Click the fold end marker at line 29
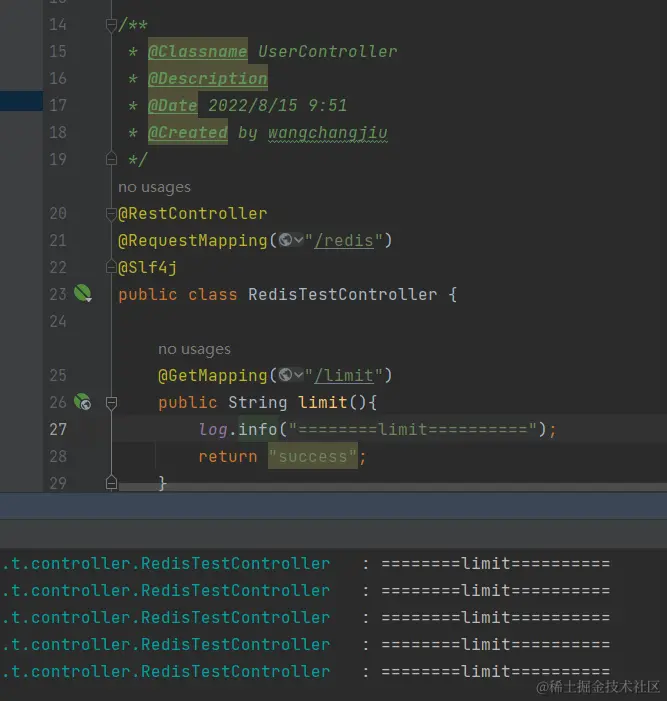 coord(111,483)
